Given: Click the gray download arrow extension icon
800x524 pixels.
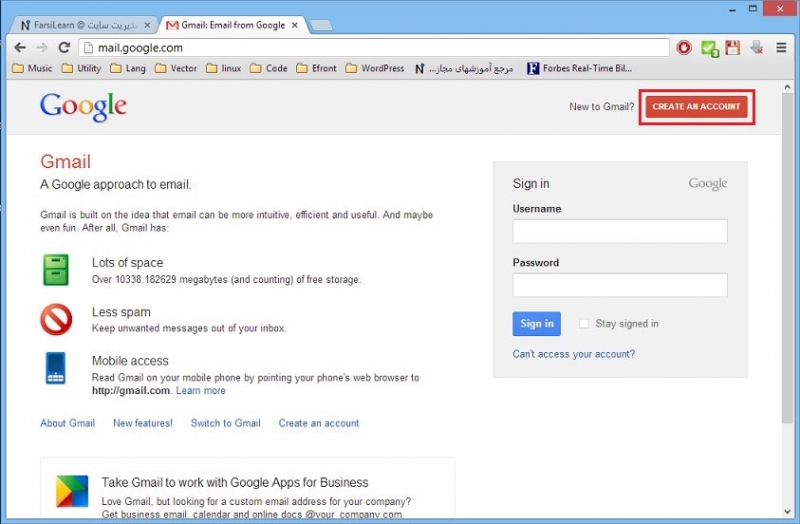Looking at the screenshot, I should coord(757,47).
